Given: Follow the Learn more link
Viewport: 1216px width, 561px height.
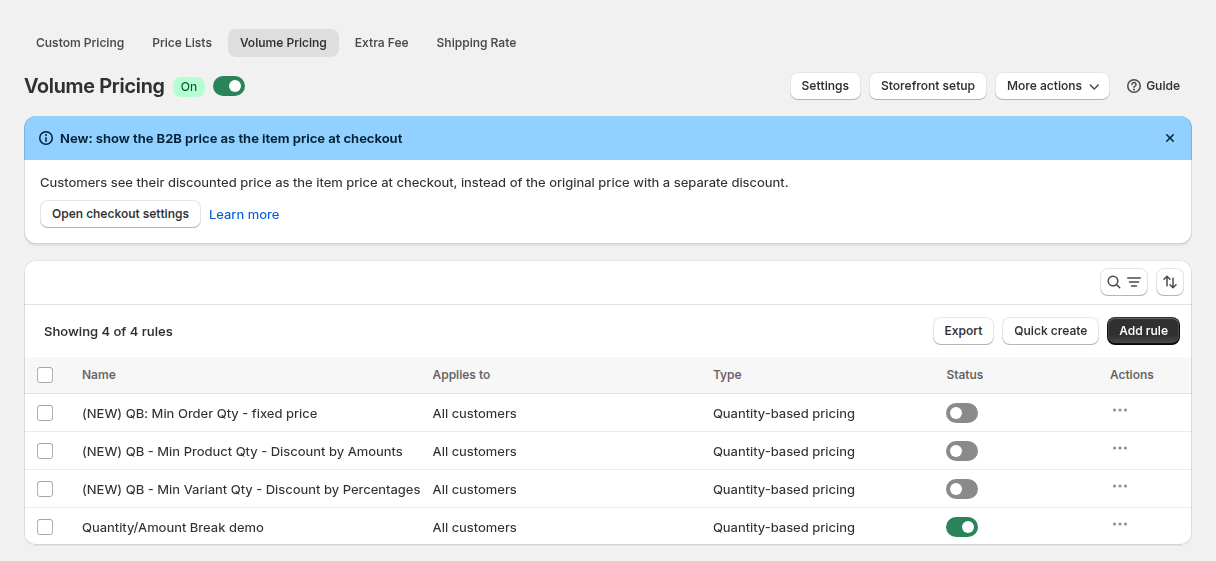Looking at the screenshot, I should tap(244, 215).
